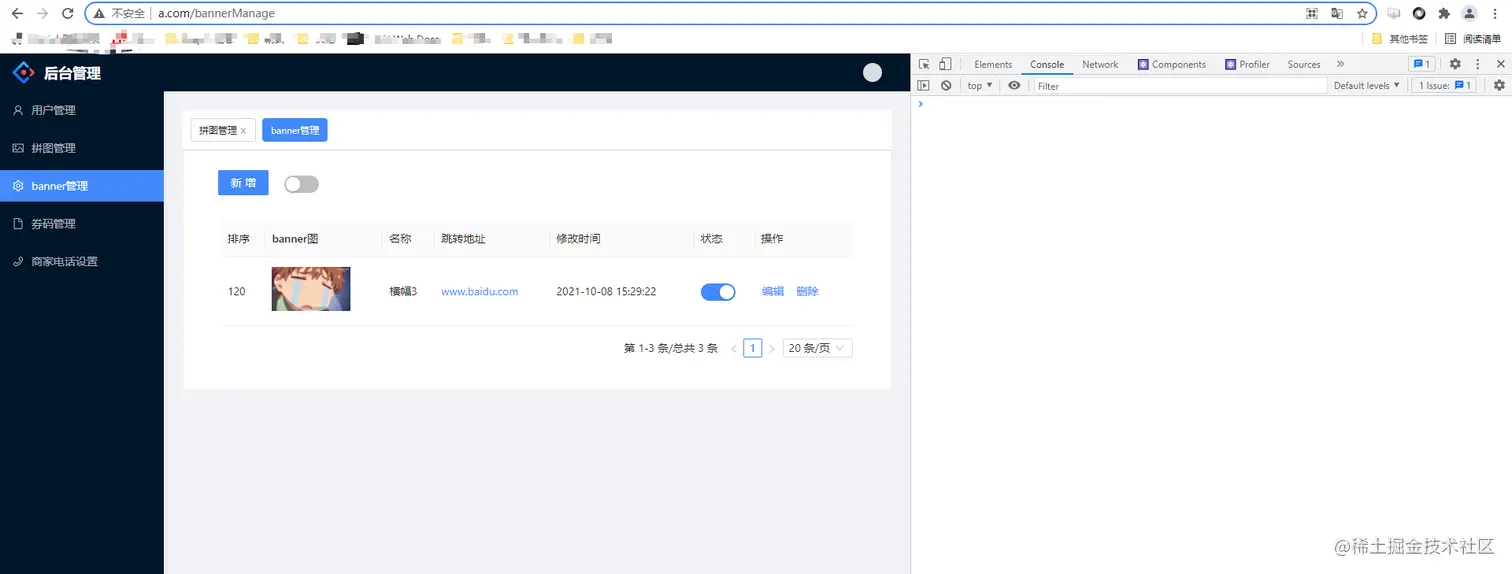Click the 1 Issue button in console

click(x=1443, y=86)
